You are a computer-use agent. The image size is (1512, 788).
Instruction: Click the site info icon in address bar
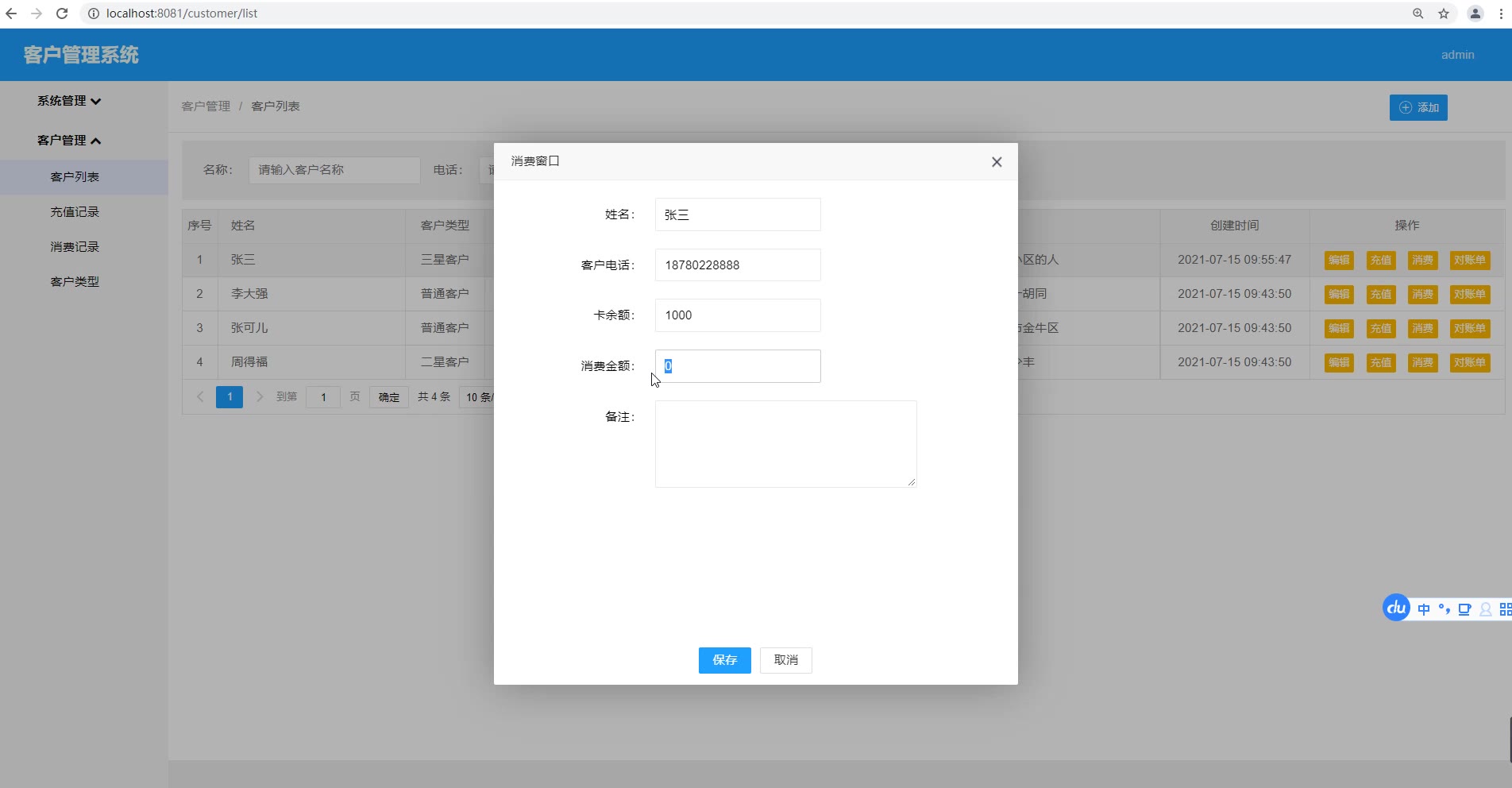tap(93, 14)
